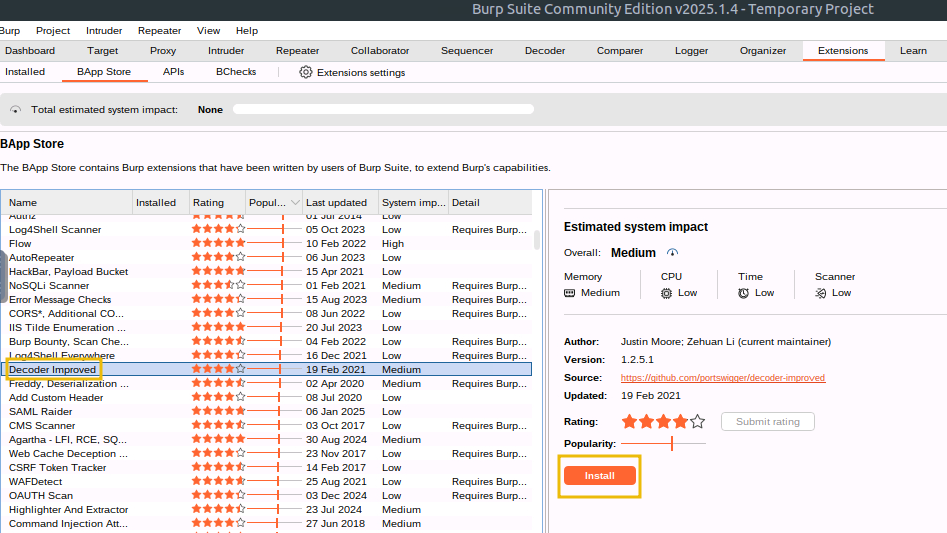Screen dimensions: 947x533
Task: Open the Learn tab
Action: [x=913, y=51]
